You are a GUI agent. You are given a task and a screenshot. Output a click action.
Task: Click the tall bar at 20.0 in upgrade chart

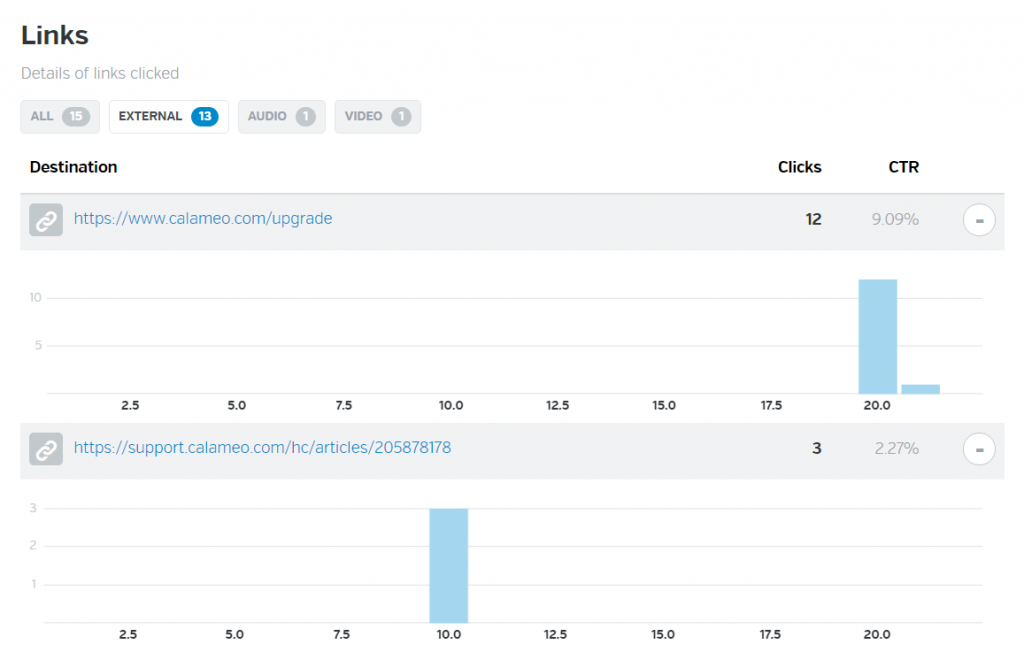878,336
